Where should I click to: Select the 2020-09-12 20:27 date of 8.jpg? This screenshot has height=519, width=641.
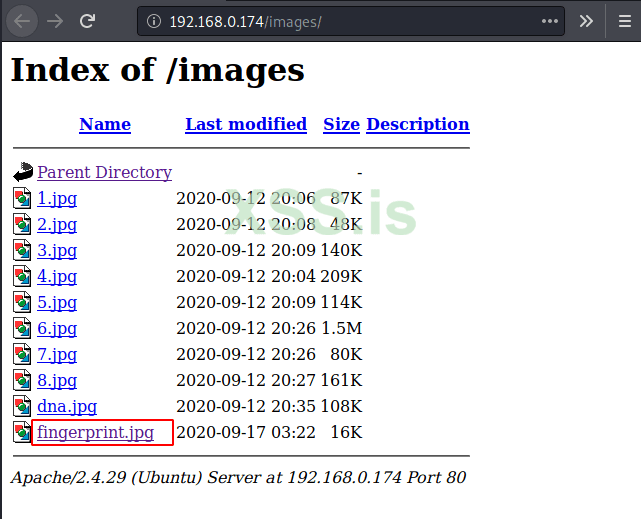(246, 380)
